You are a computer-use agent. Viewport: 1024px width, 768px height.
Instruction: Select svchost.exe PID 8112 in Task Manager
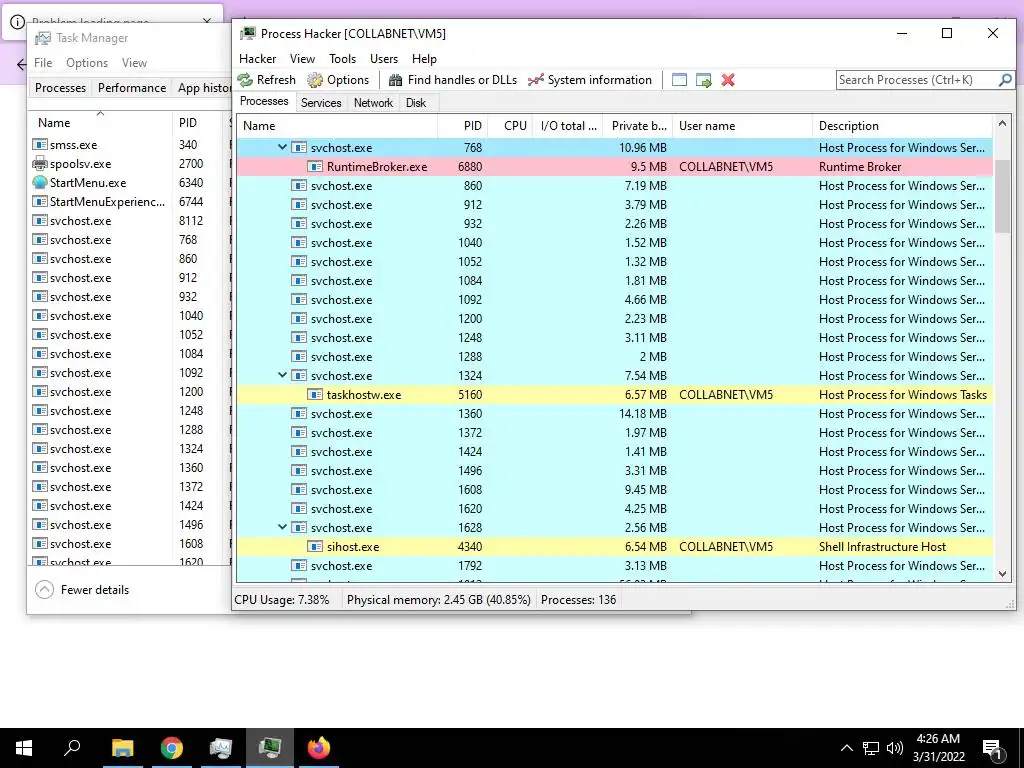[129, 221]
